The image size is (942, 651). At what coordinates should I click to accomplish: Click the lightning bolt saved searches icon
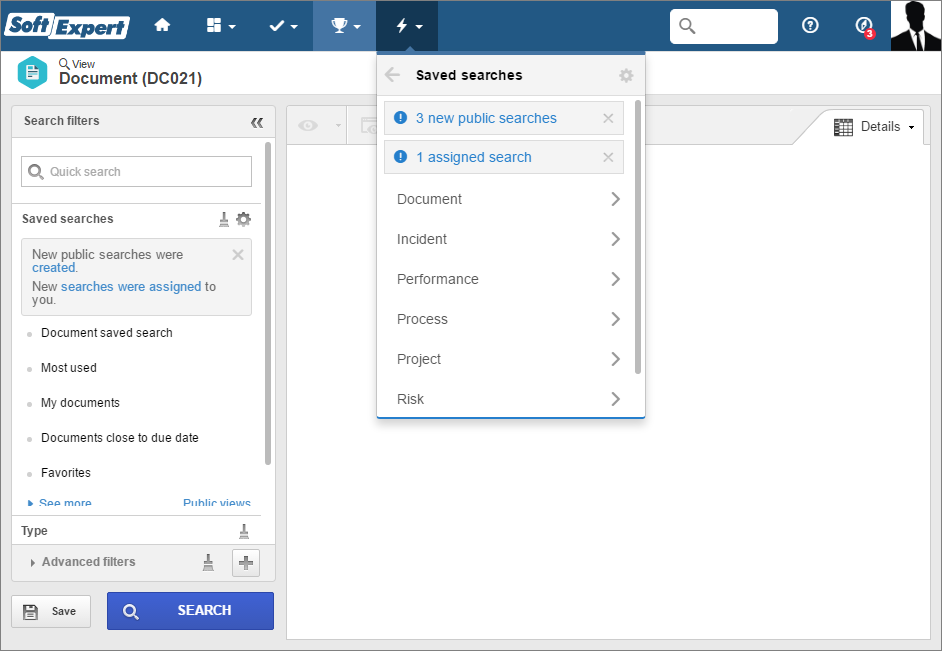click(407, 26)
